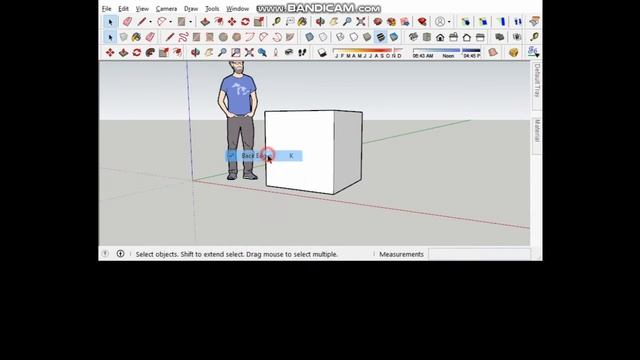Click into the Measurements input box
Image resolution: width=640 pixels, height=360 pixels.
click(x=479, y=254)
